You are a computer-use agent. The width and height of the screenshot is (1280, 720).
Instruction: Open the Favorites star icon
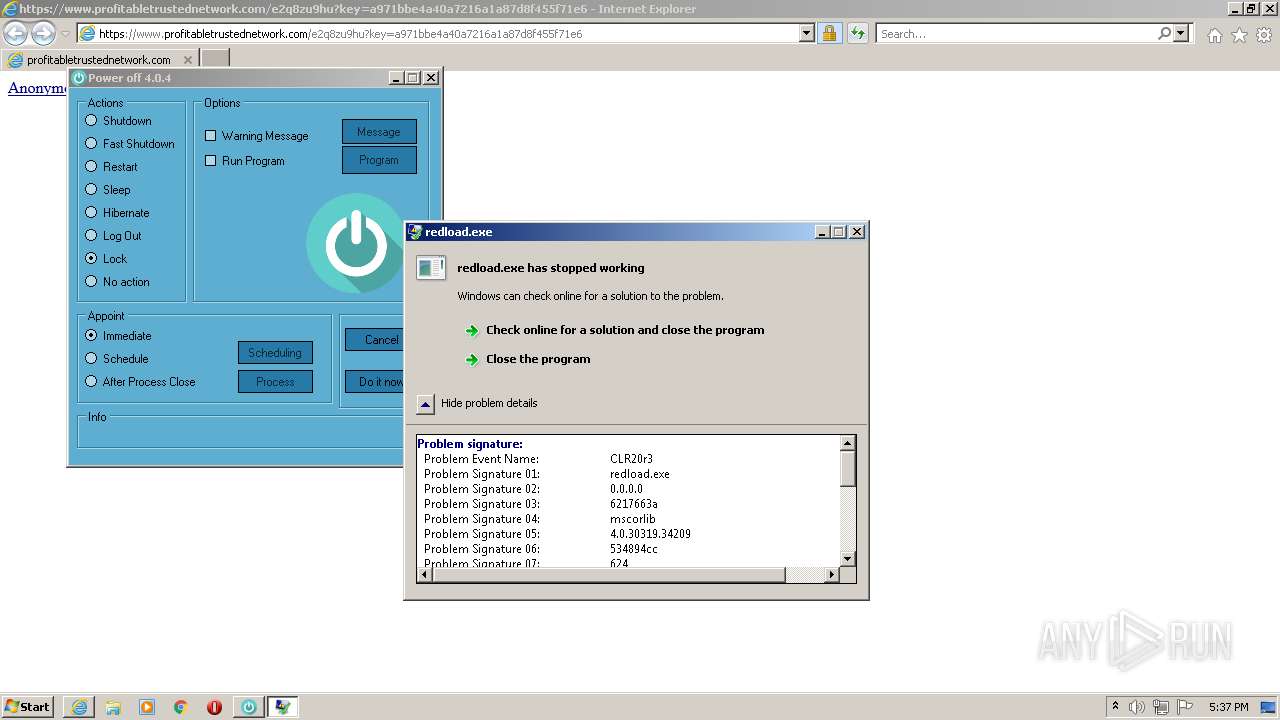click(x=1239, y=35)
